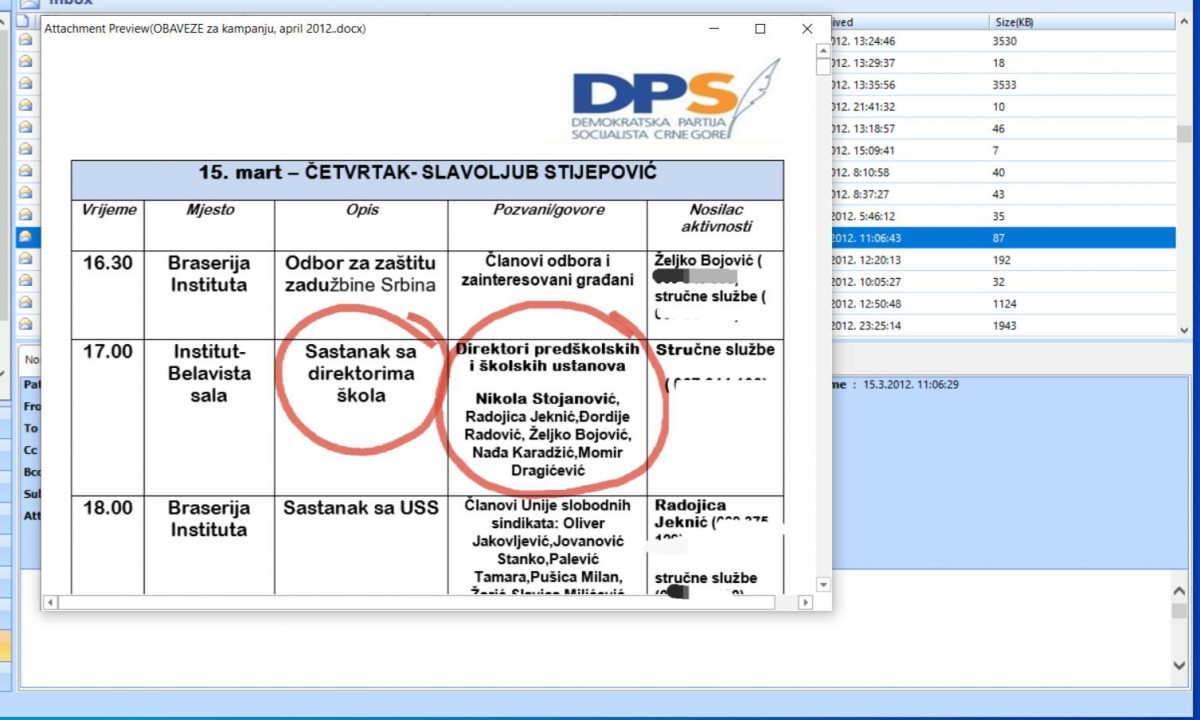Select the email received at 12:50:48
1200x720 pixels.
point(1000,304)
